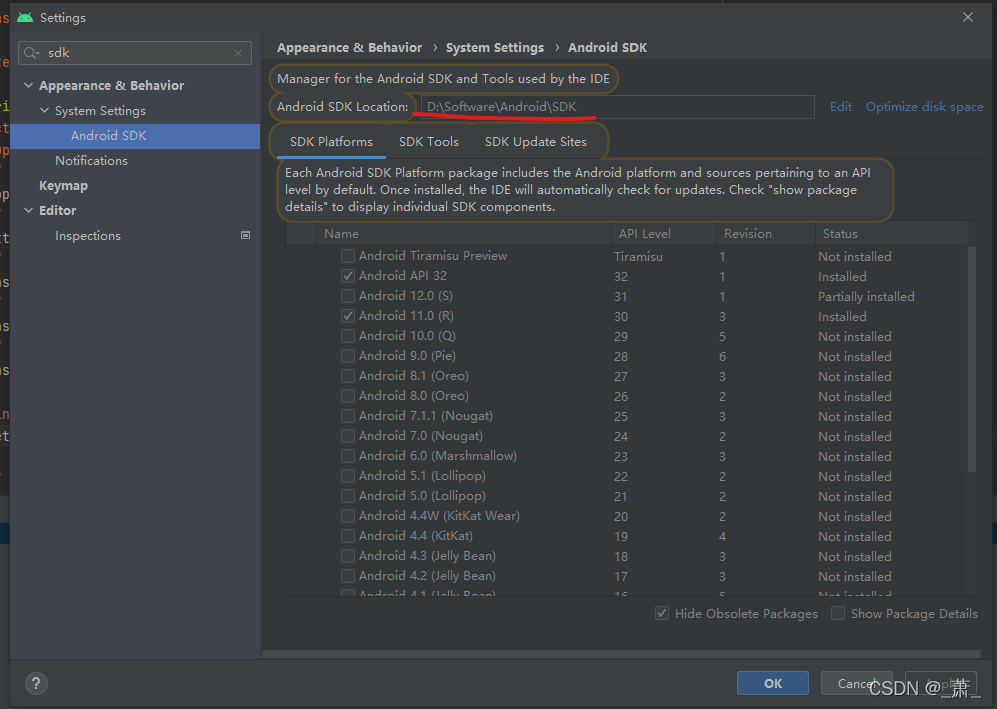997x709 pixels.
Task: Click the SDK list vertical scrollbar
Action: [x=972, y=359]
